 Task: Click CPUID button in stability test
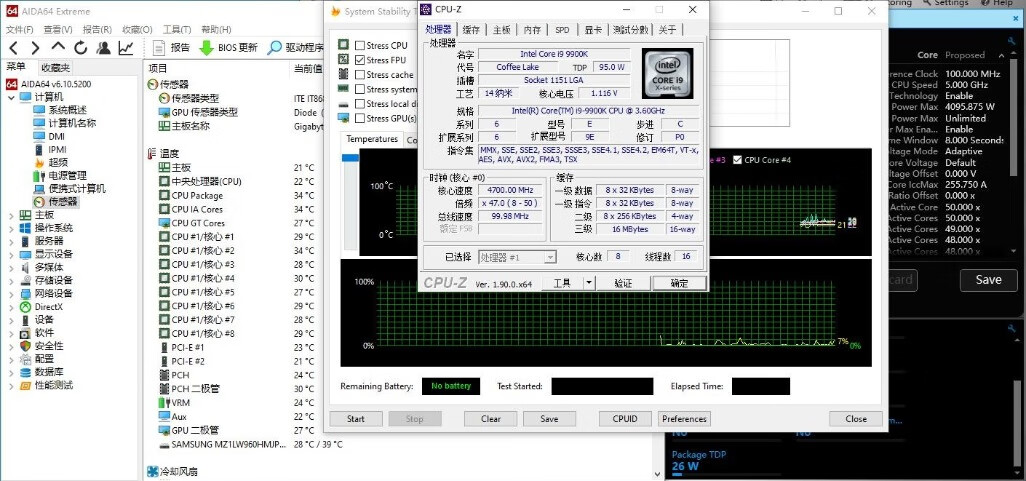tap(626, 419)
